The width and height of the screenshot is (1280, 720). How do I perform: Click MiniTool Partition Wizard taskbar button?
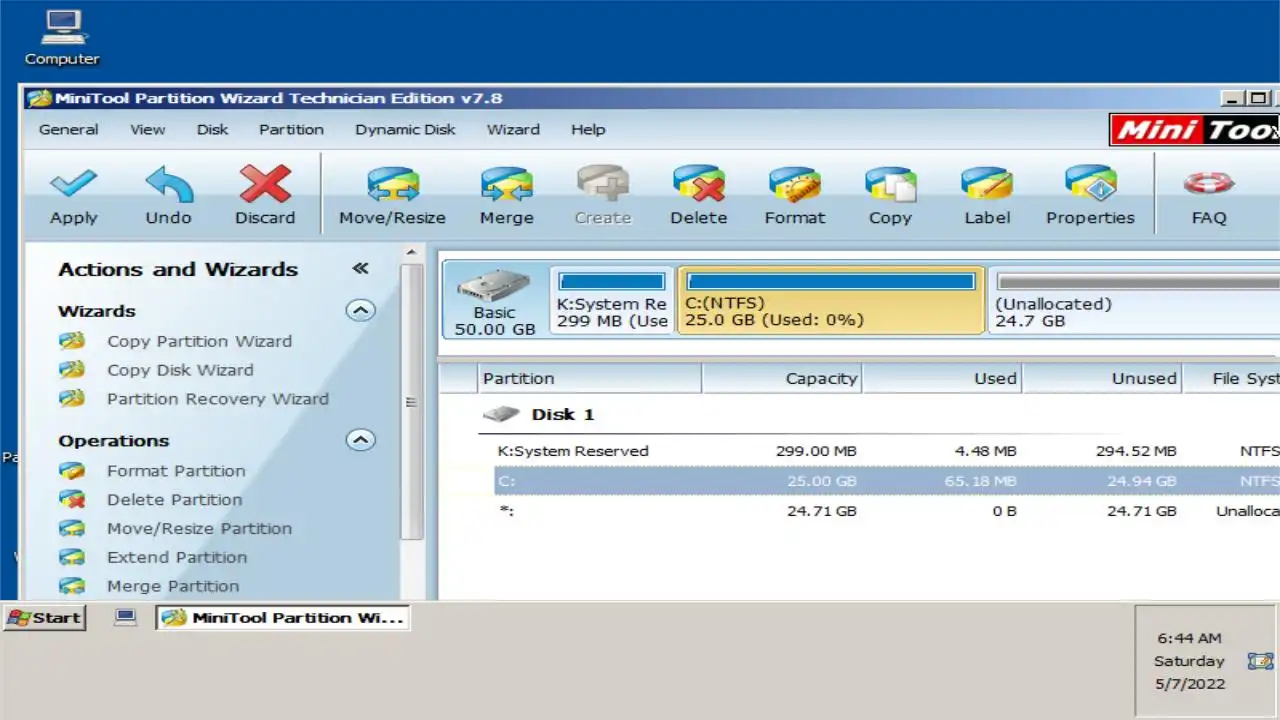(x=283, y=618)
